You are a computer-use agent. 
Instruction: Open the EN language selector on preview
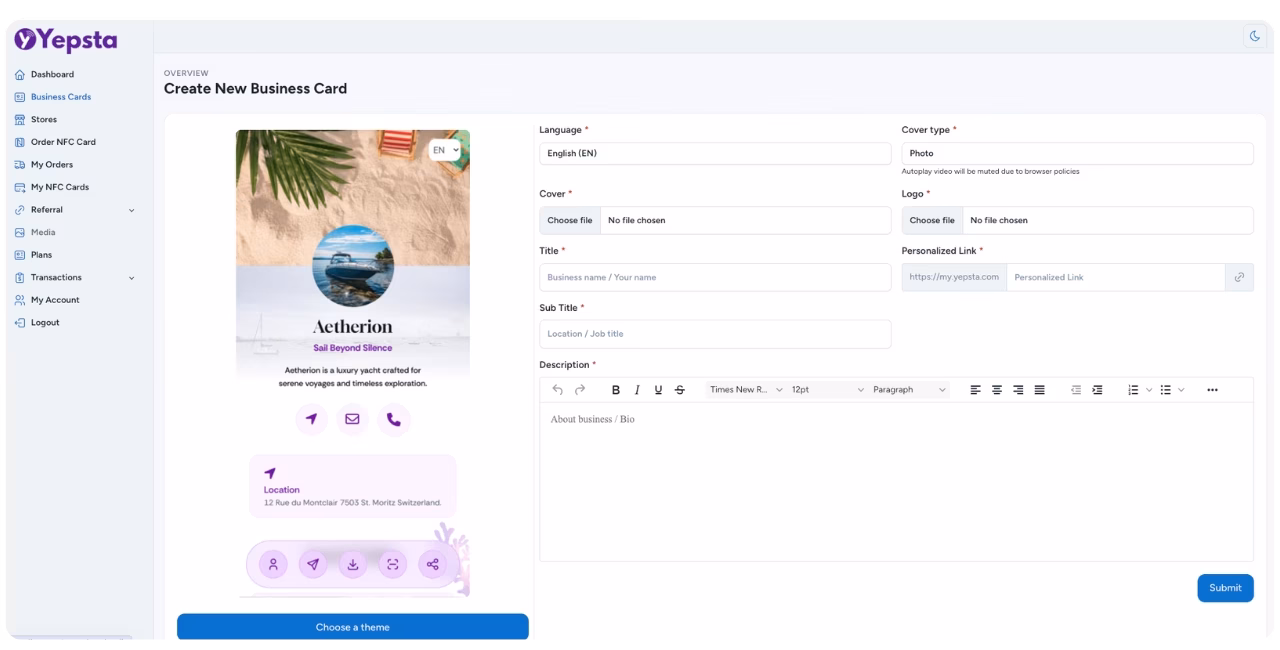445,150
